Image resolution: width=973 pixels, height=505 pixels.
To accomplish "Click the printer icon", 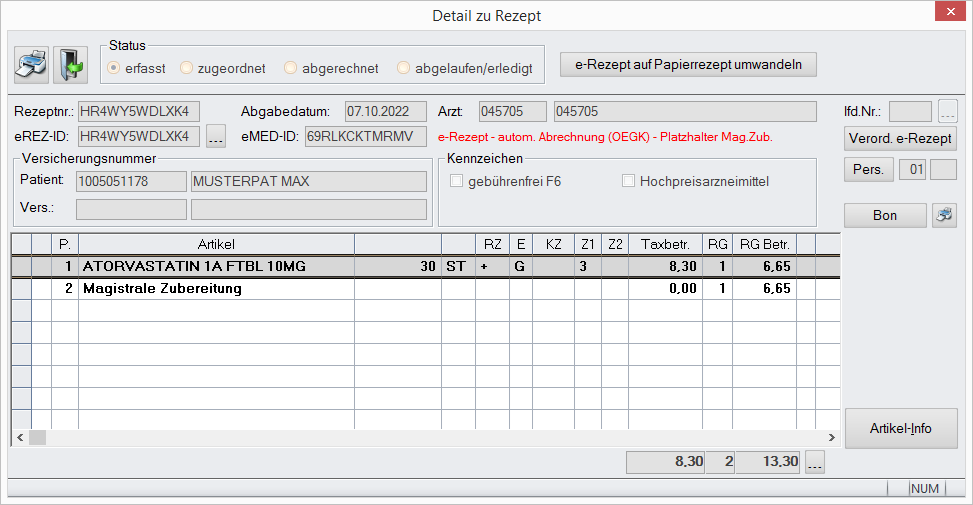I will coord(31,65).
